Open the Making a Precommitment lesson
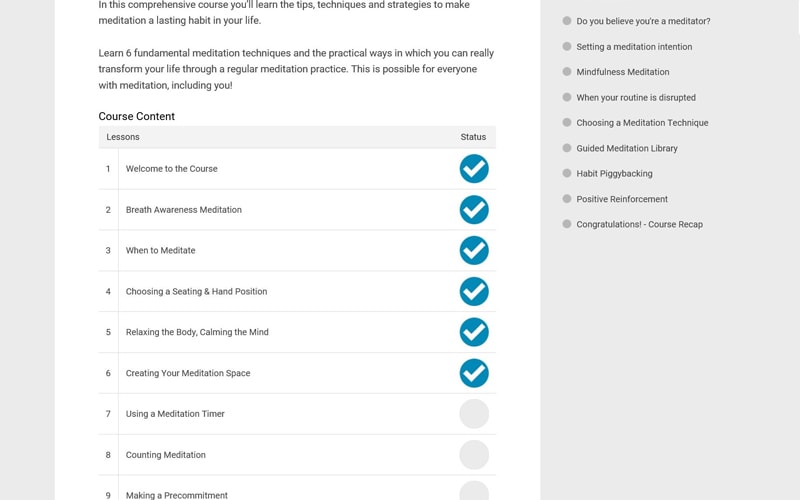 tap(177, 495)
